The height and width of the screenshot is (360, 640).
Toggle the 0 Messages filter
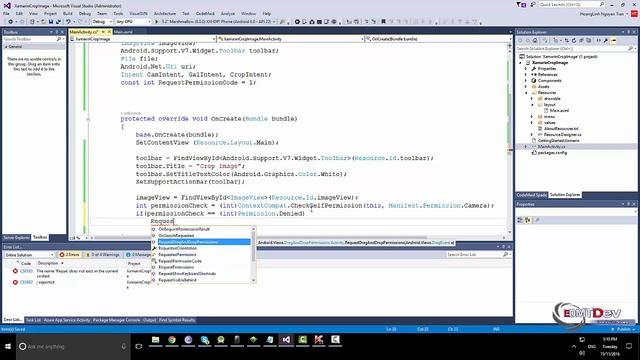[x=138, y=255]
